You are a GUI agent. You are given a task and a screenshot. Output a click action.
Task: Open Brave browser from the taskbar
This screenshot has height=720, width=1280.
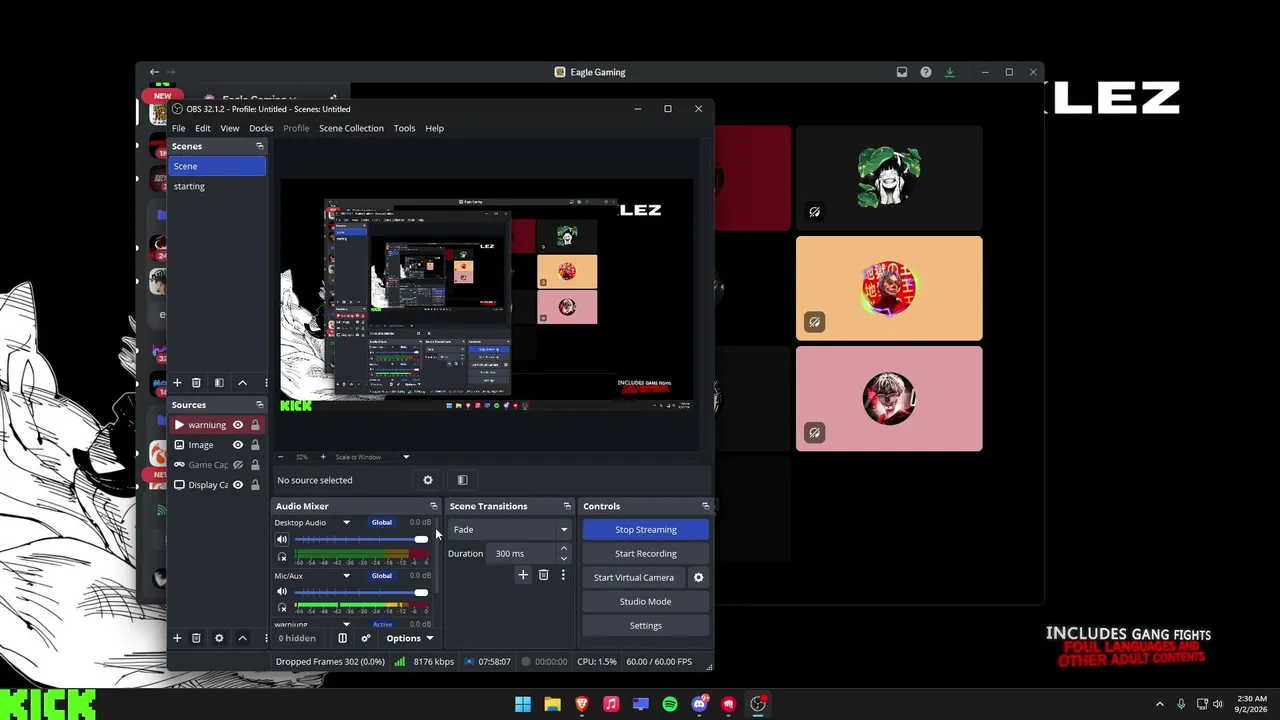pyautogui.click(x=582, y=704)
